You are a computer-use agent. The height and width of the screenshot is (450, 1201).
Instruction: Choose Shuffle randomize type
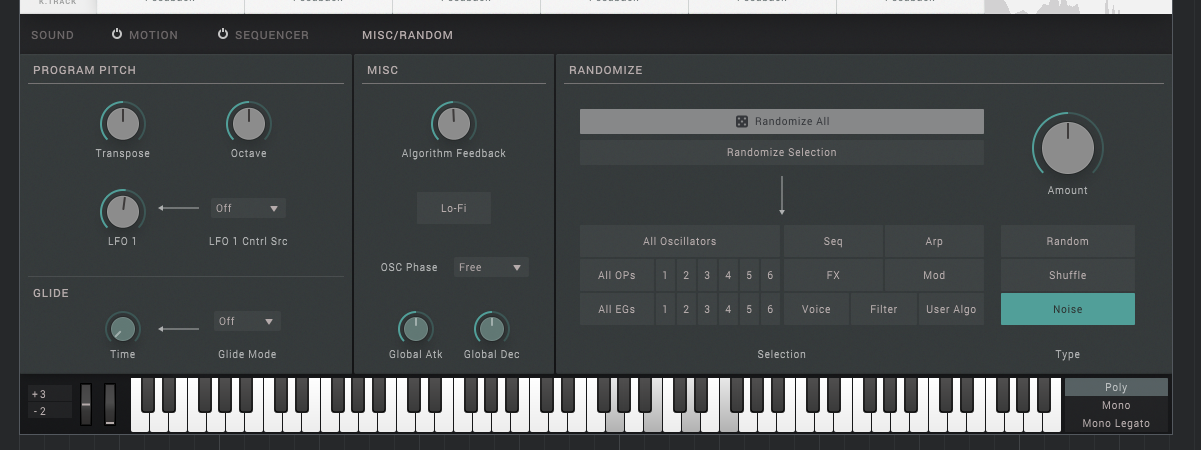[x=1067, y=275]
